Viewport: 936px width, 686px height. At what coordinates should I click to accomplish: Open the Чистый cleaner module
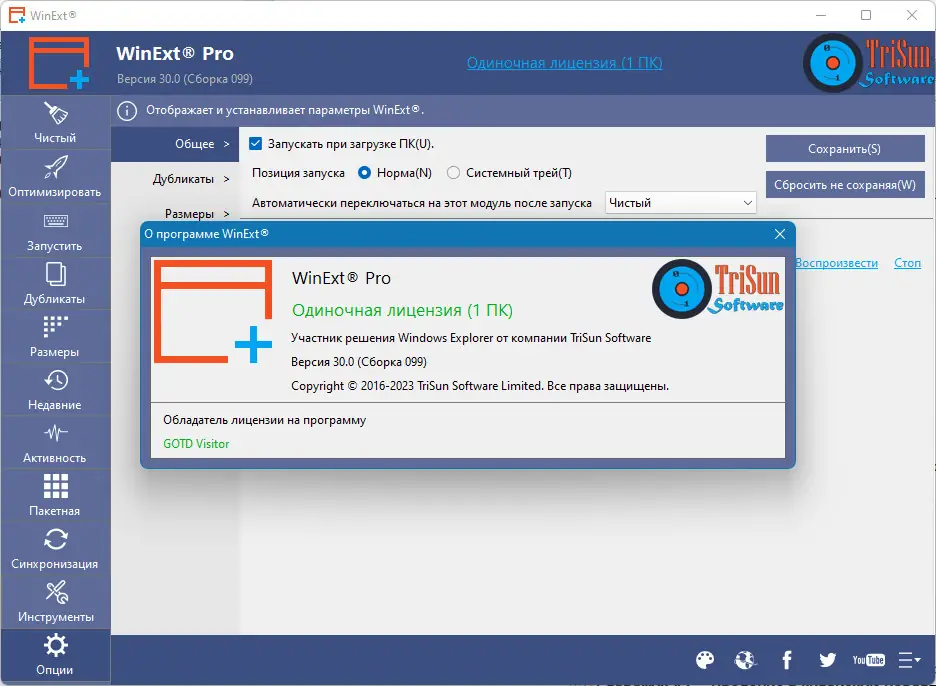click(x=55, y=123)
